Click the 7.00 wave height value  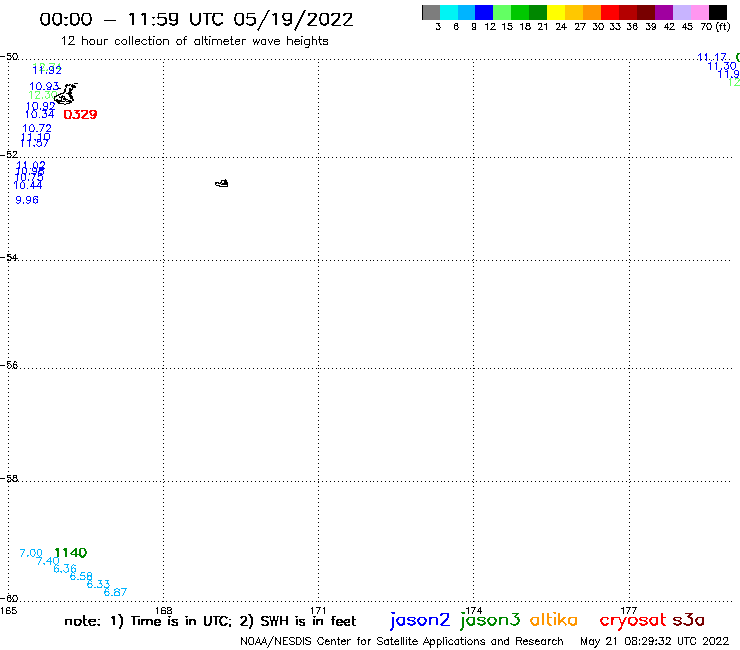[x=31, y=553]
